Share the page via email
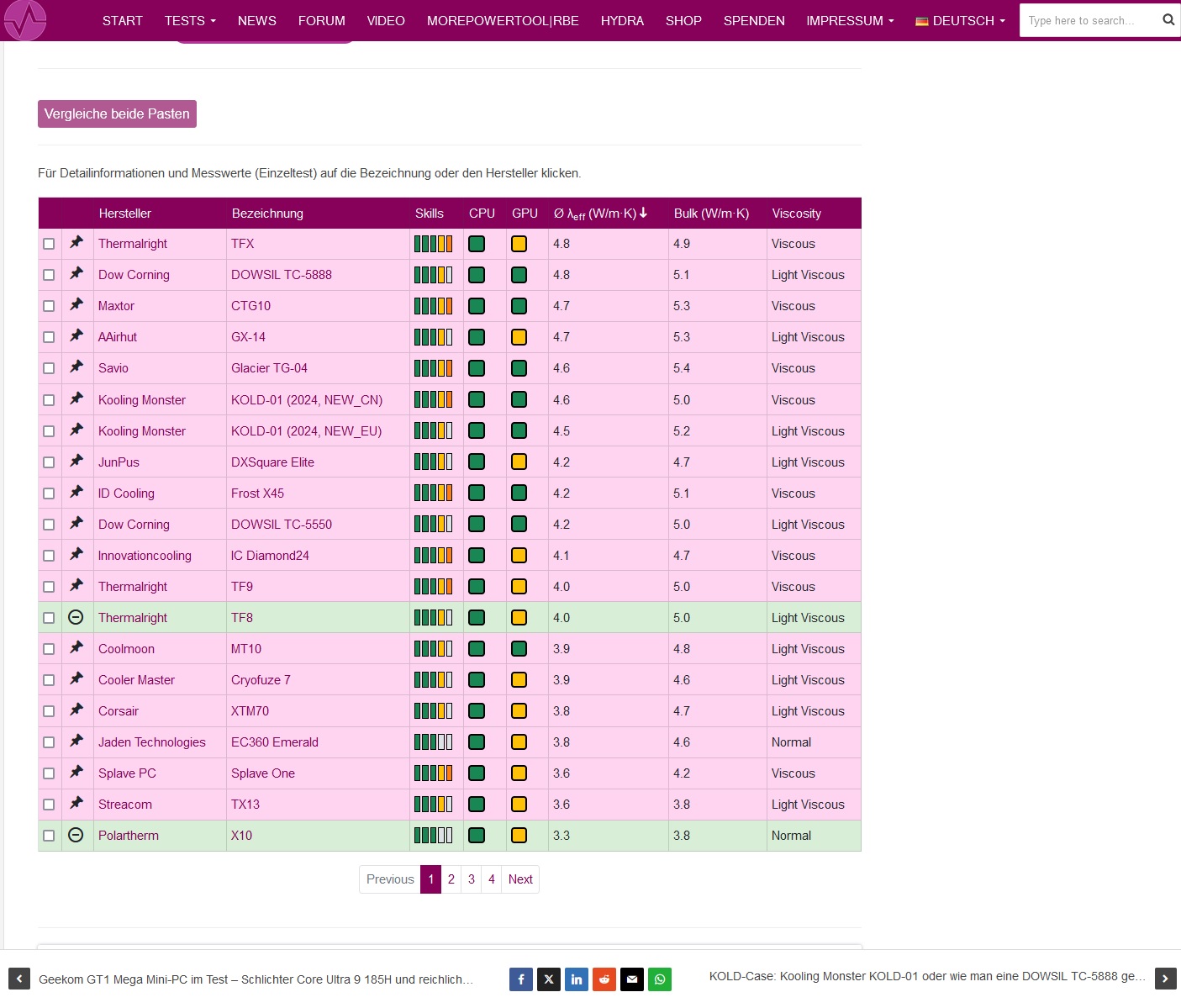1181x1008 pixels. click(x=632, y=979)
